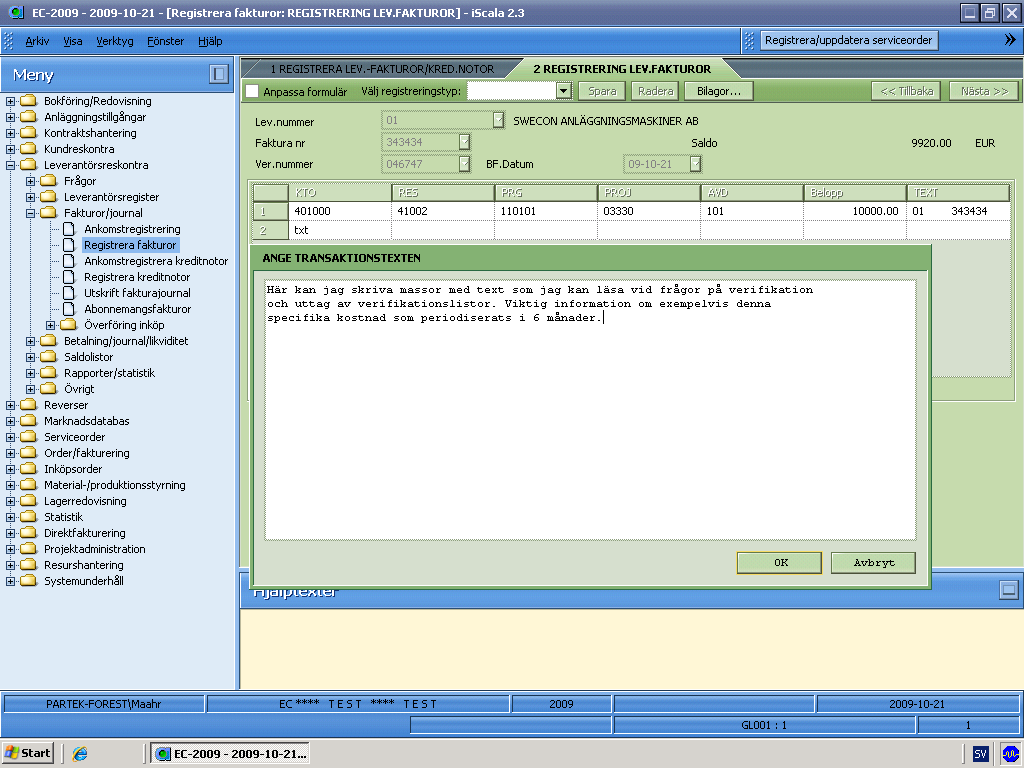Click the toolbar overflow chevron icon
Viewport: 1024px width, 768px height.
pyautogui.click(x=1010, y=40)
